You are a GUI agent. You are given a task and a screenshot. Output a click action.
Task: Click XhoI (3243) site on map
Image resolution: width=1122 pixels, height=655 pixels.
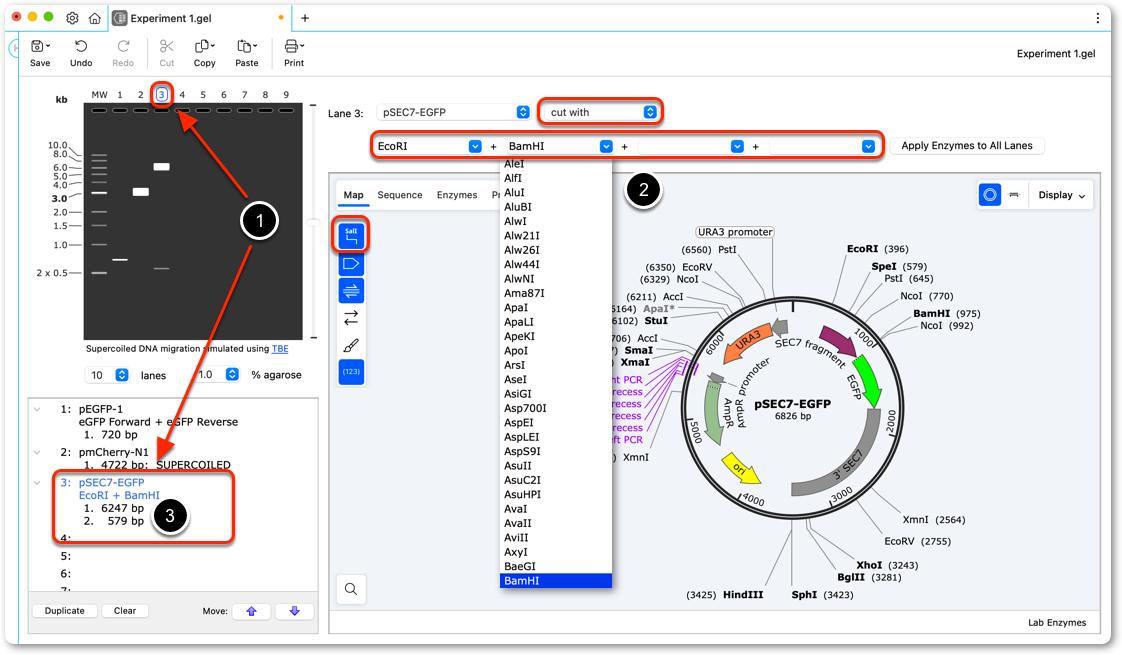coord(887,566)
